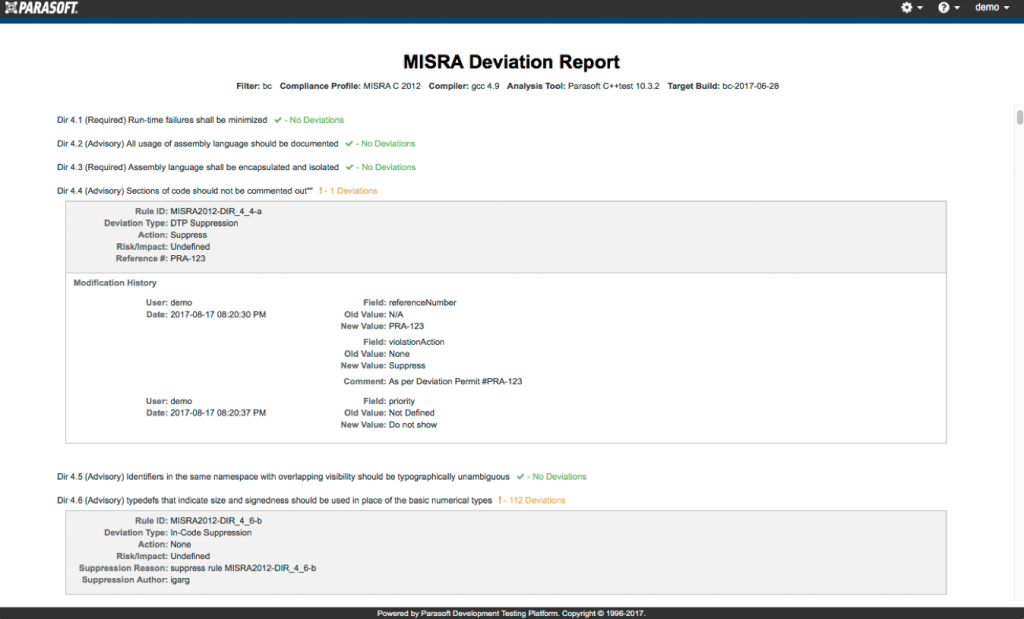Click the green checkmark beside Dir 4.1
Viewport: 1024px width, 619px height.
(x=276, y=119)
